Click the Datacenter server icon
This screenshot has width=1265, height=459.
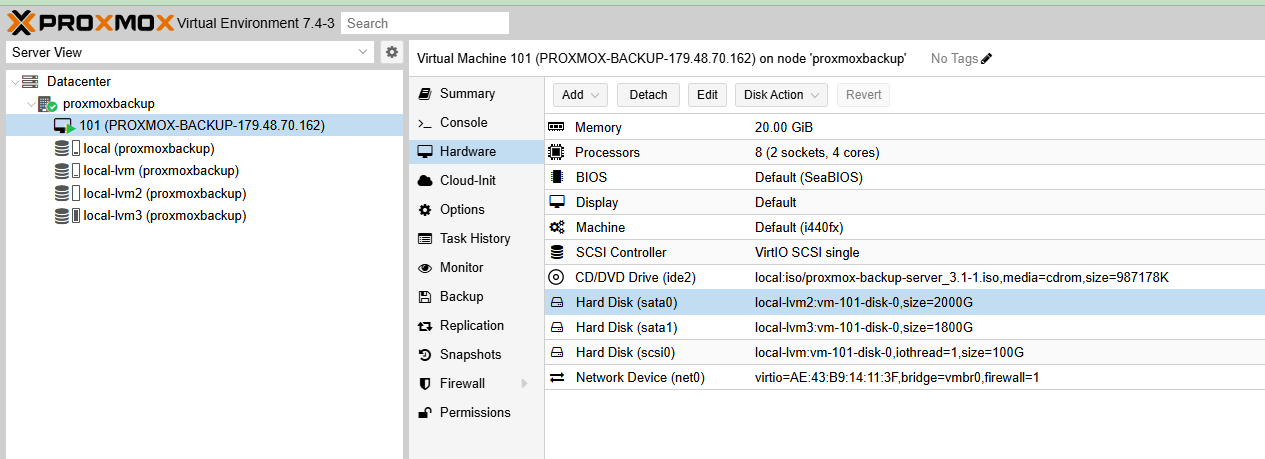tap(30, 82)
